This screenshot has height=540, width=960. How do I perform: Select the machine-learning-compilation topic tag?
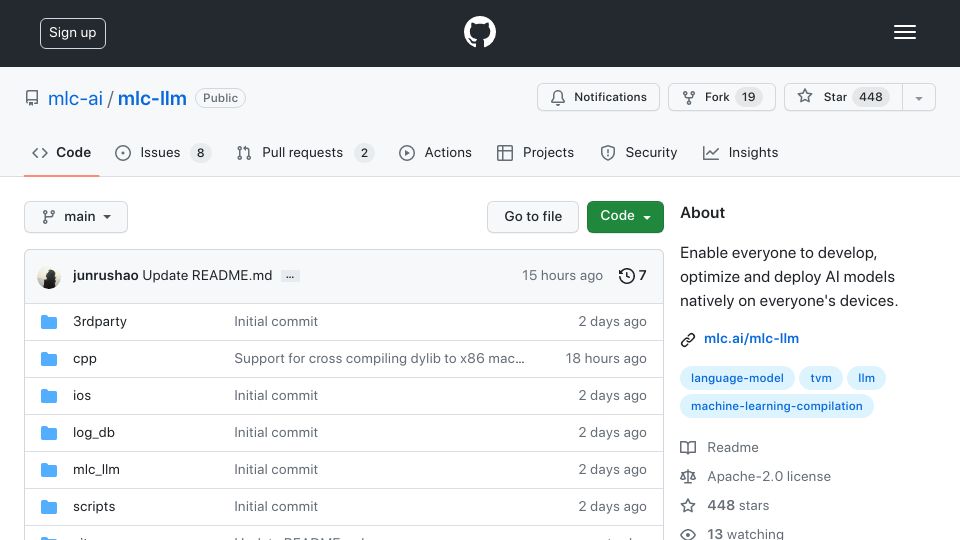(x=776, y=407)
